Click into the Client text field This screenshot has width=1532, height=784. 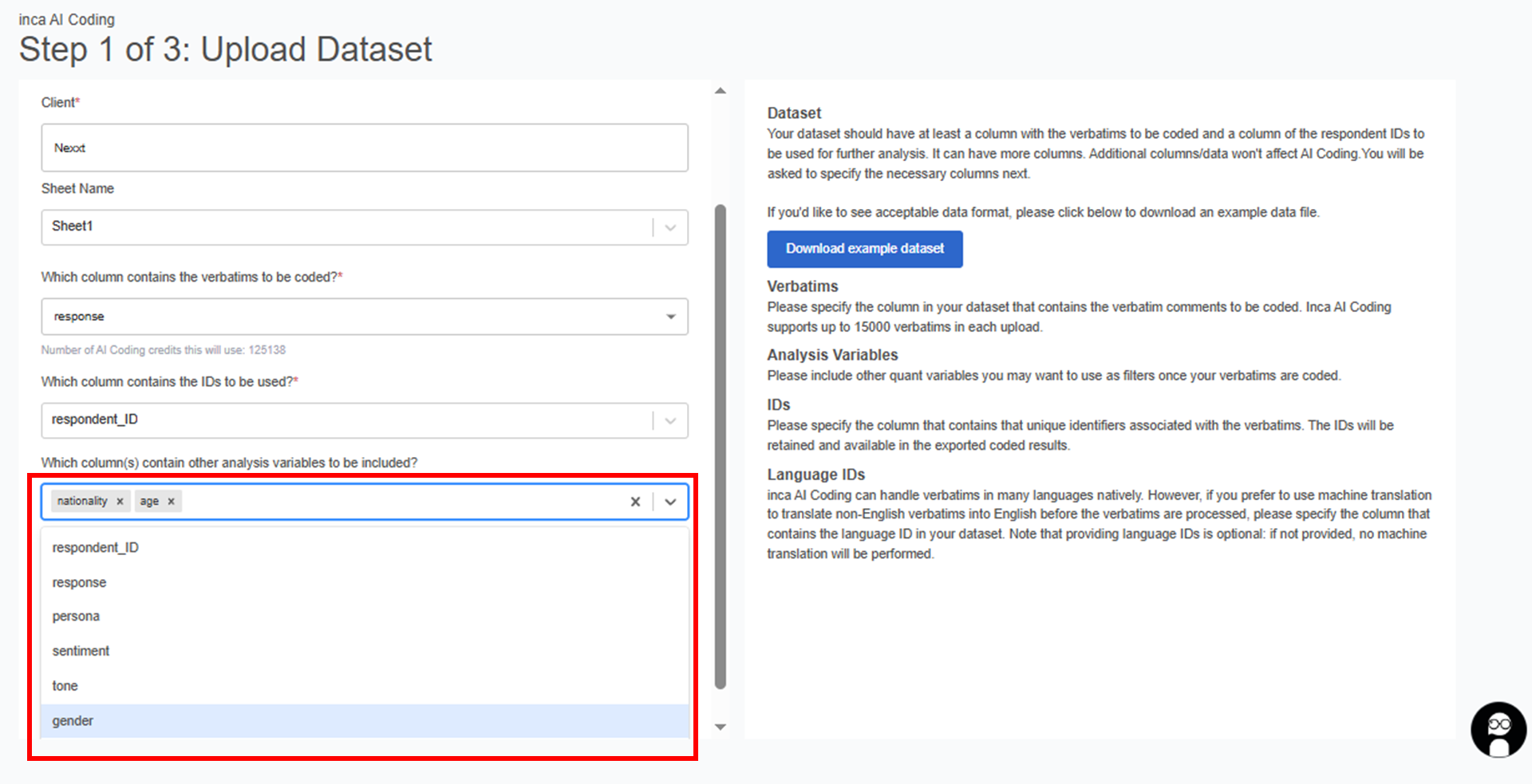364,148
